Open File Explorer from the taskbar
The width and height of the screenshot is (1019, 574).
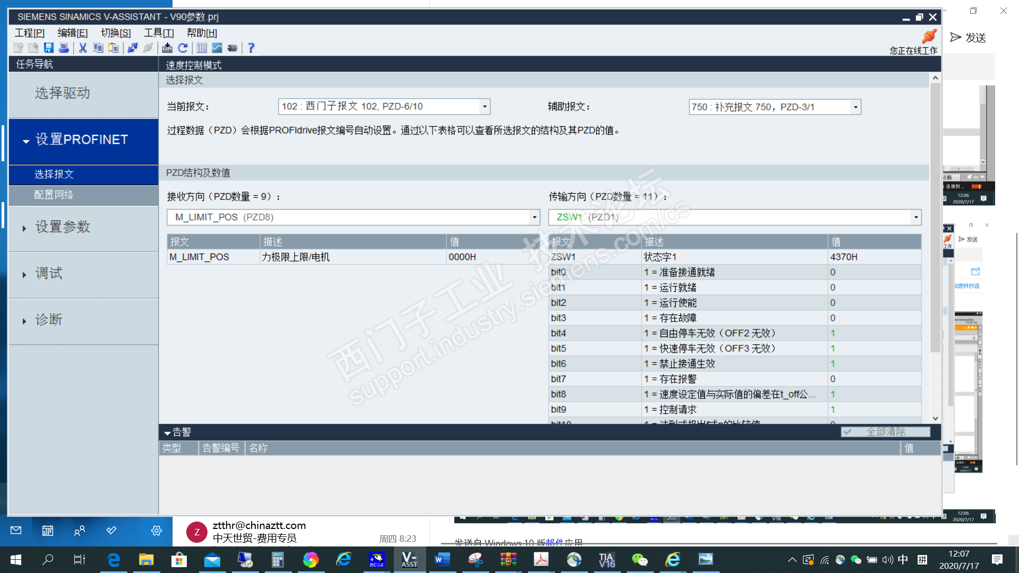(x=146, y=559)
